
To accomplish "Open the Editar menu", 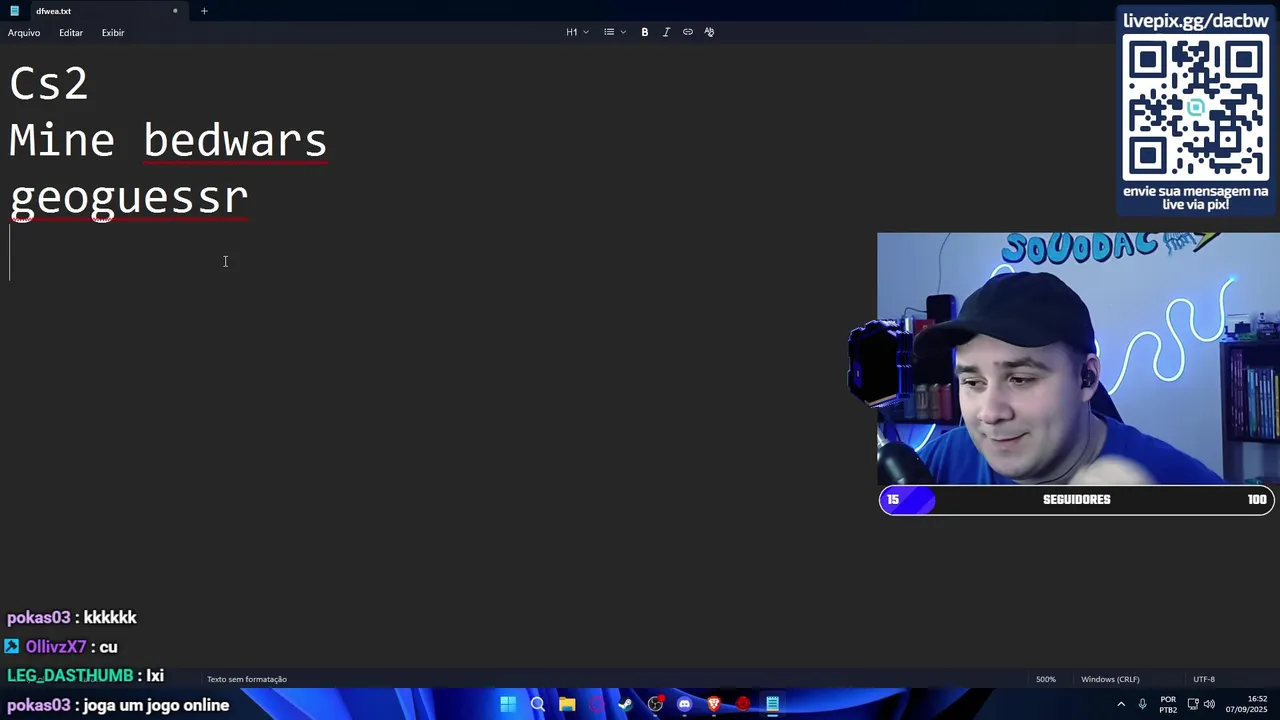I will 71,33.
